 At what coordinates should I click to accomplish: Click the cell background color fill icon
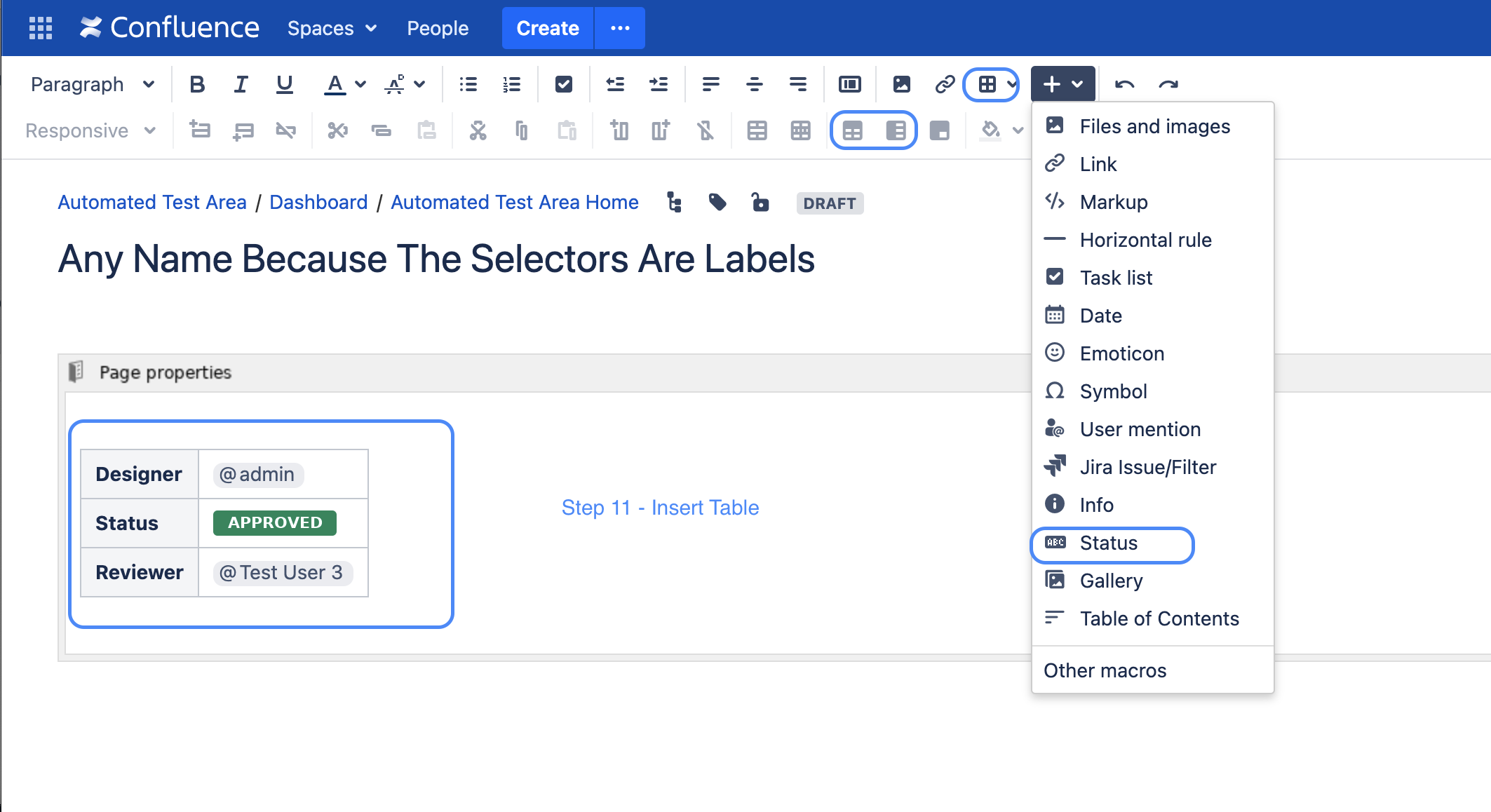(x=990, y=130)
